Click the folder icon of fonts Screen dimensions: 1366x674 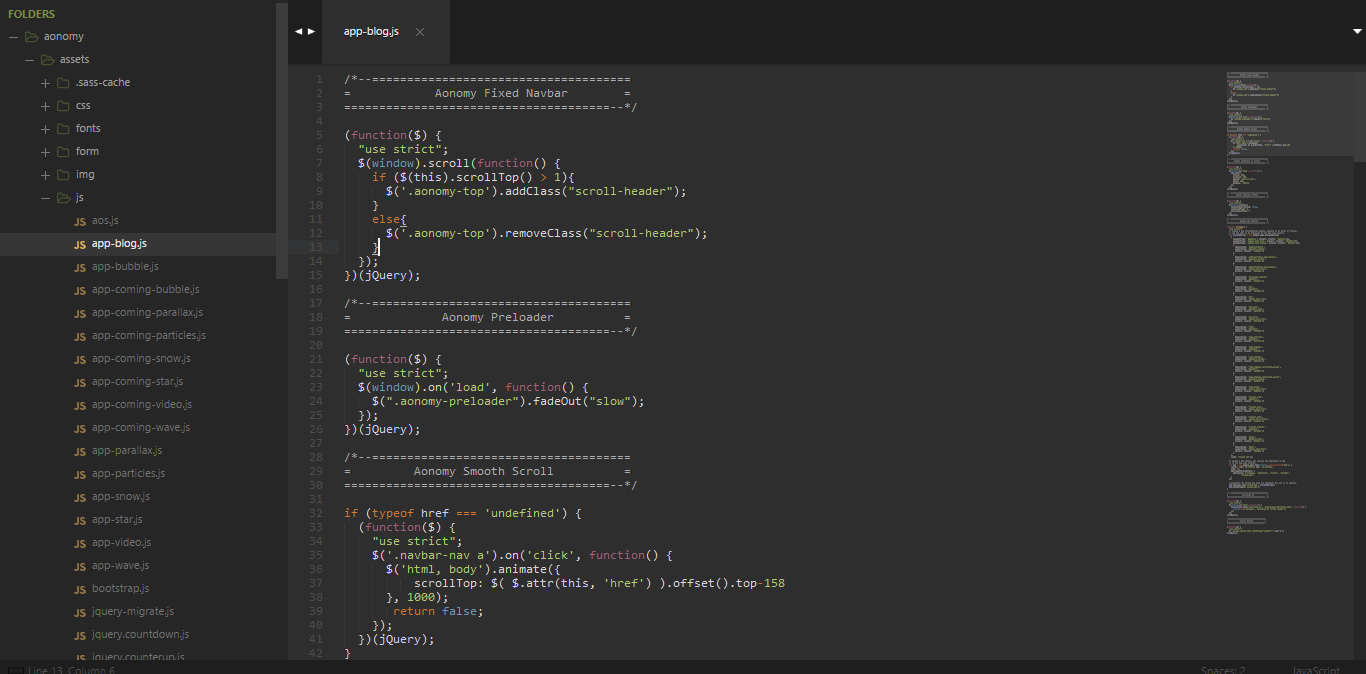coord(64,129)
